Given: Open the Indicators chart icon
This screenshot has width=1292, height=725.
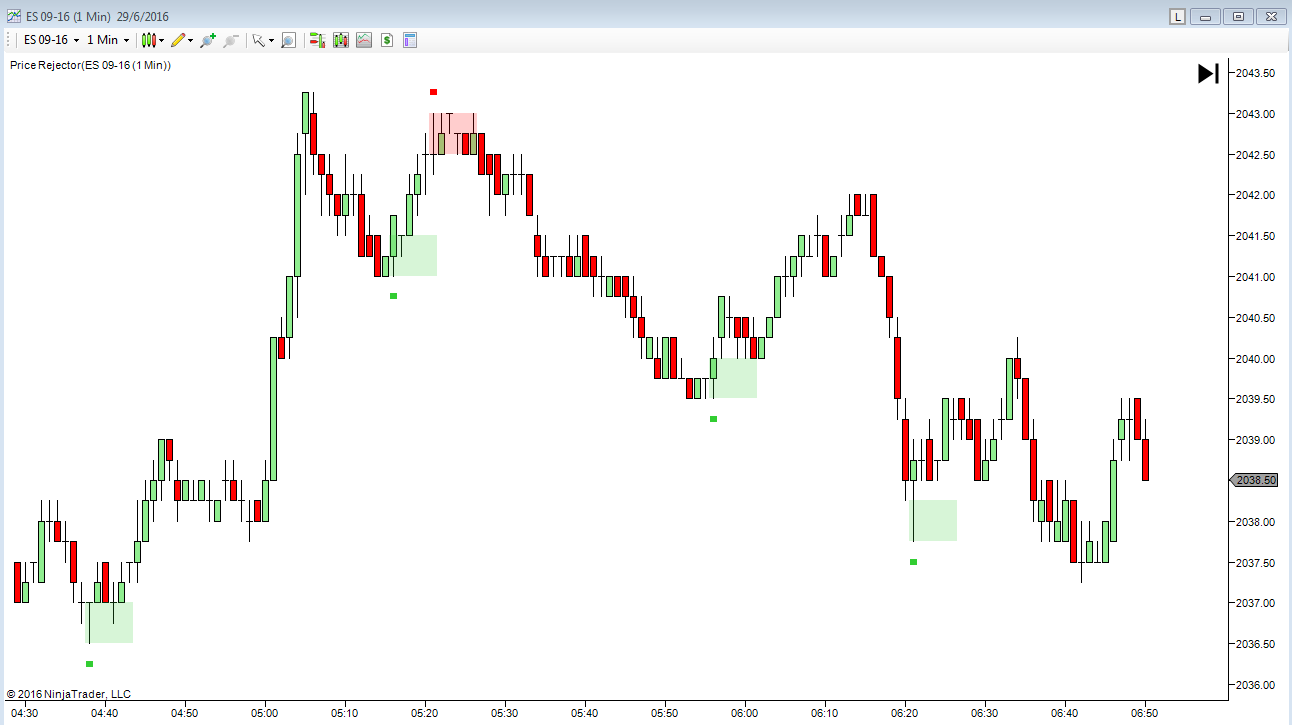Looking at the screenshot, I should pos(363,40).
